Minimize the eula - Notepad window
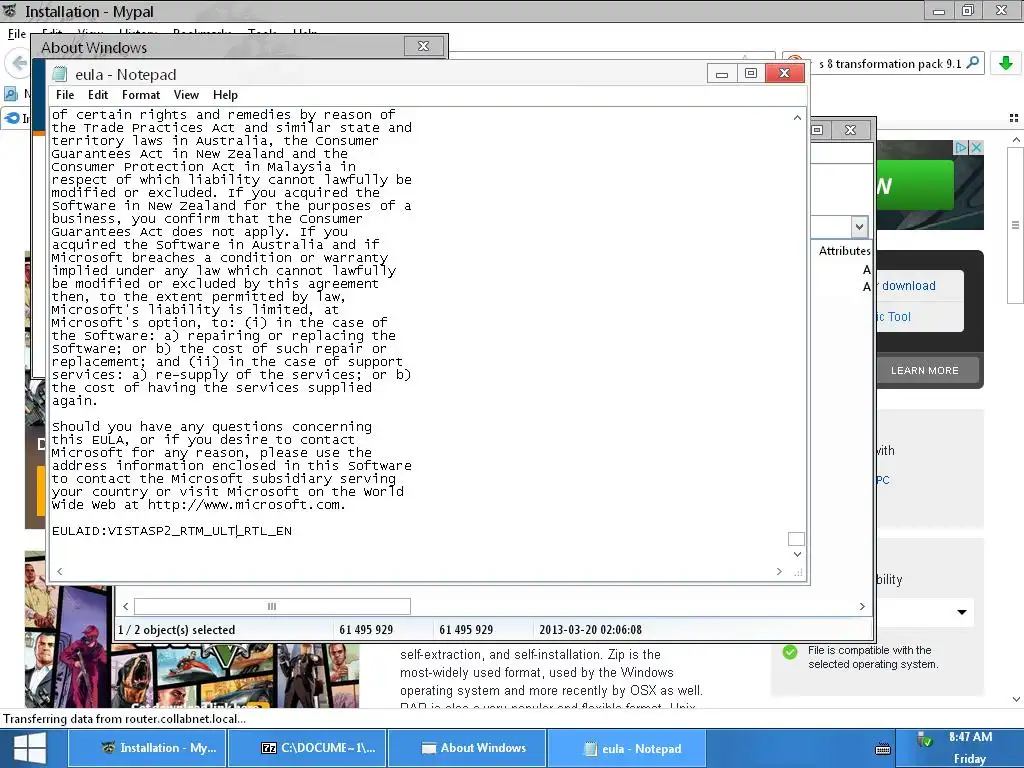This screenshot has width=1024, height=768. click(x=722, y=74)
